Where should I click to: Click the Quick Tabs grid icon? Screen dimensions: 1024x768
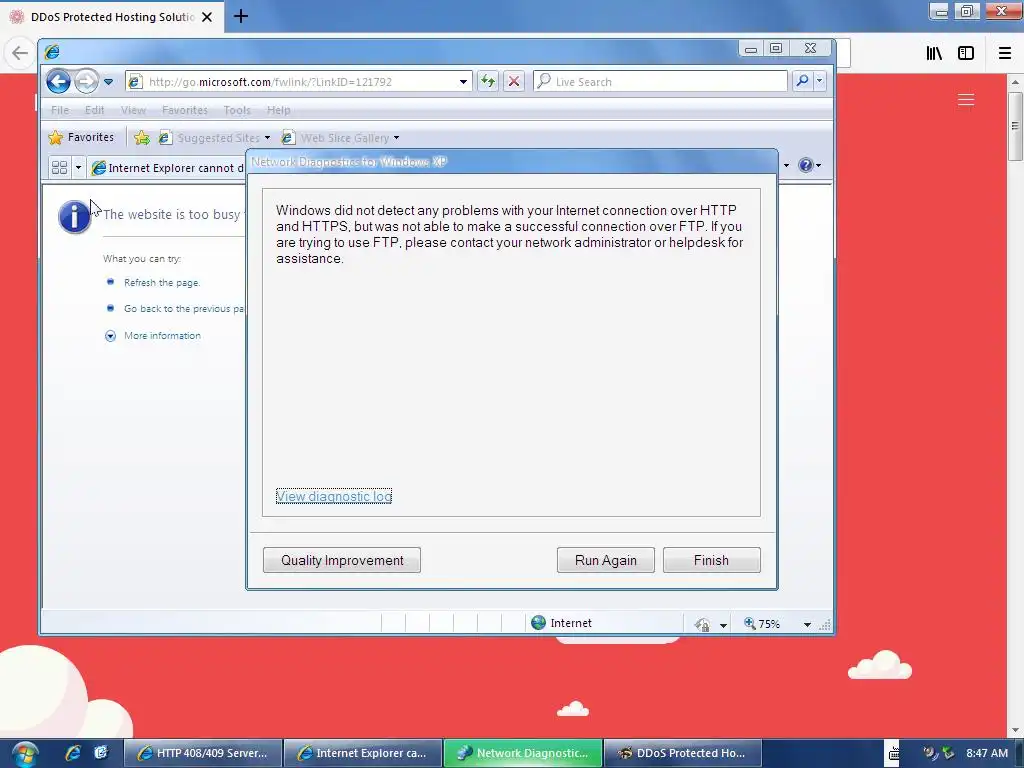pos(59,168)
